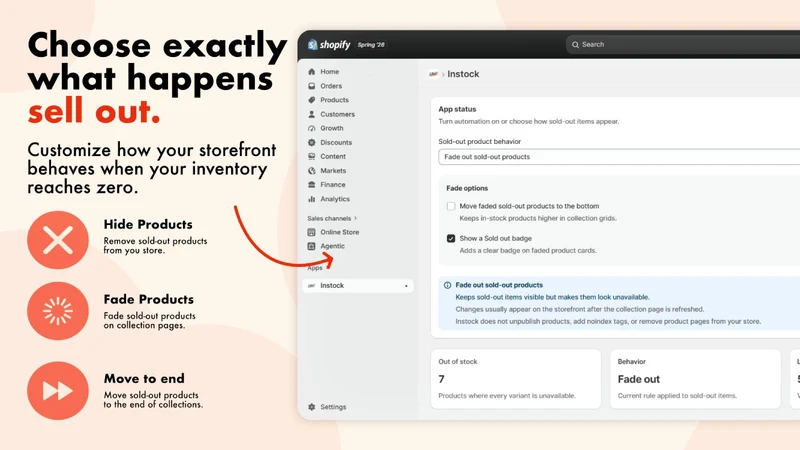Open the Sold-out product behavior dropdown

(619, 157)
